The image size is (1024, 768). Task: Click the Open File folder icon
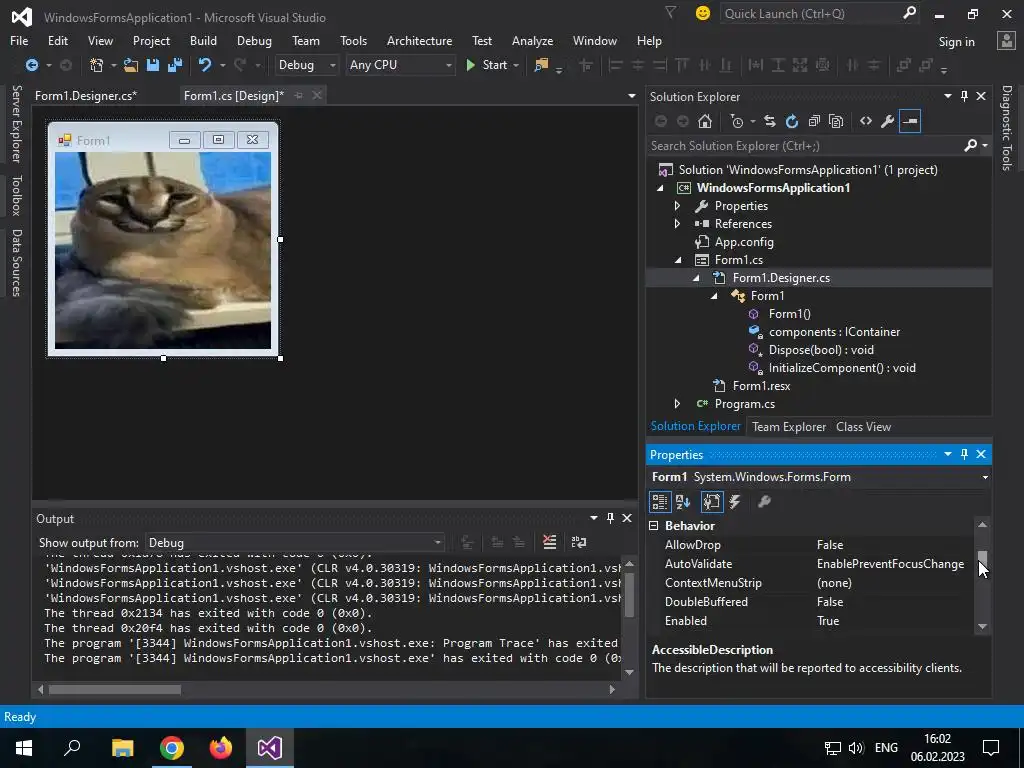tap(131, 65)
